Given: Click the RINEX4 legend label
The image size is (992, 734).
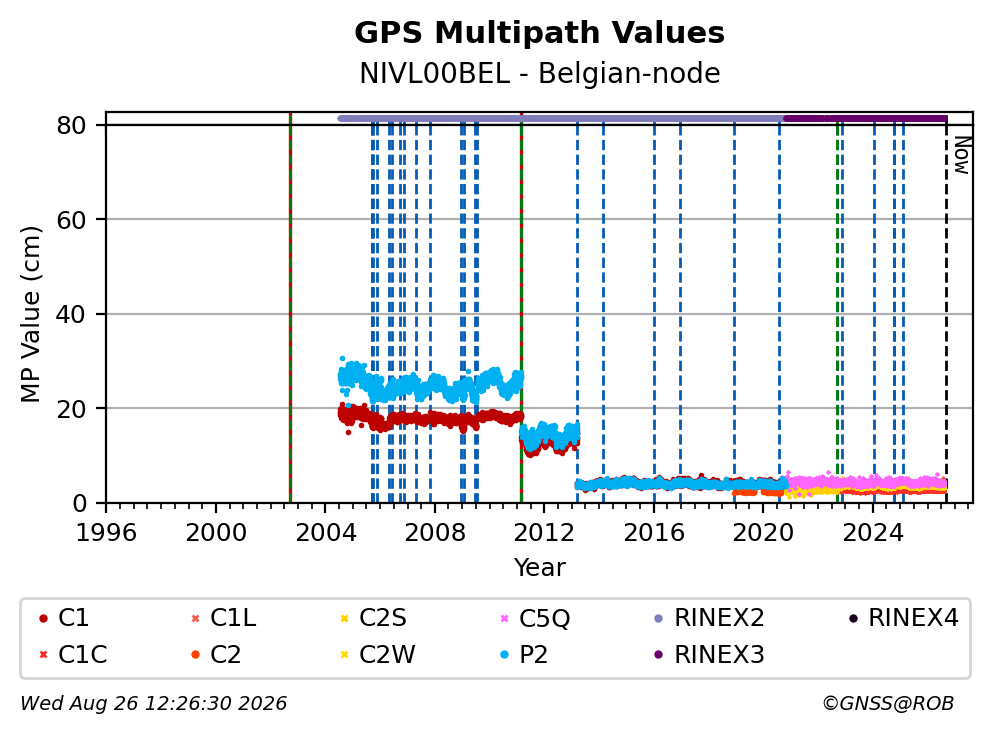Looking at the screenshot, I should (913, 618).
